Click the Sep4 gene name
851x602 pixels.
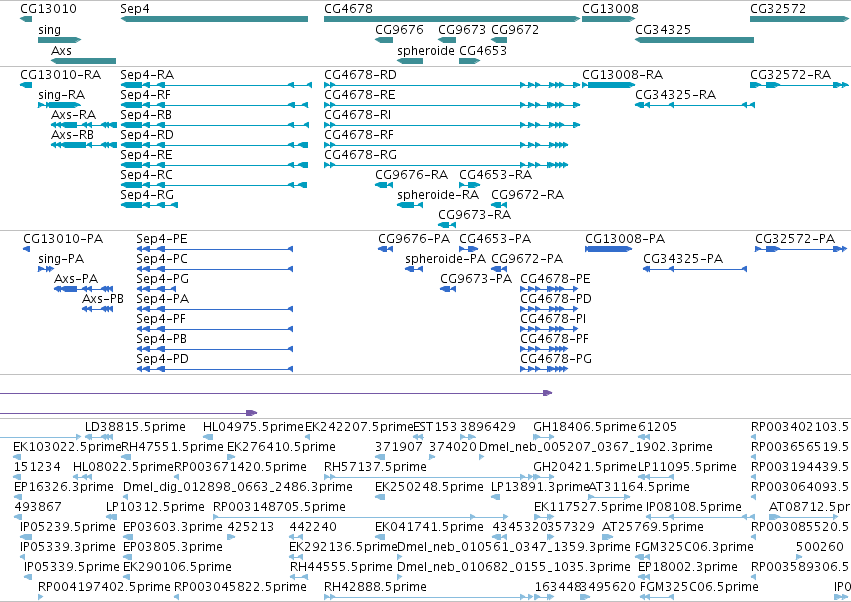coord(135,9)
